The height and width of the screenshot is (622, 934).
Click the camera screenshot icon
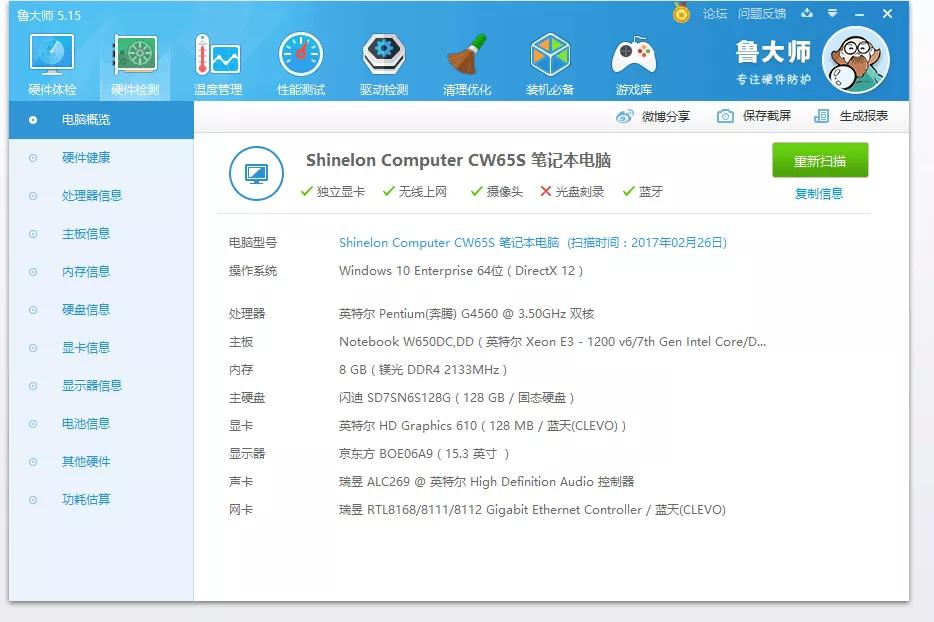coord(725,116)
